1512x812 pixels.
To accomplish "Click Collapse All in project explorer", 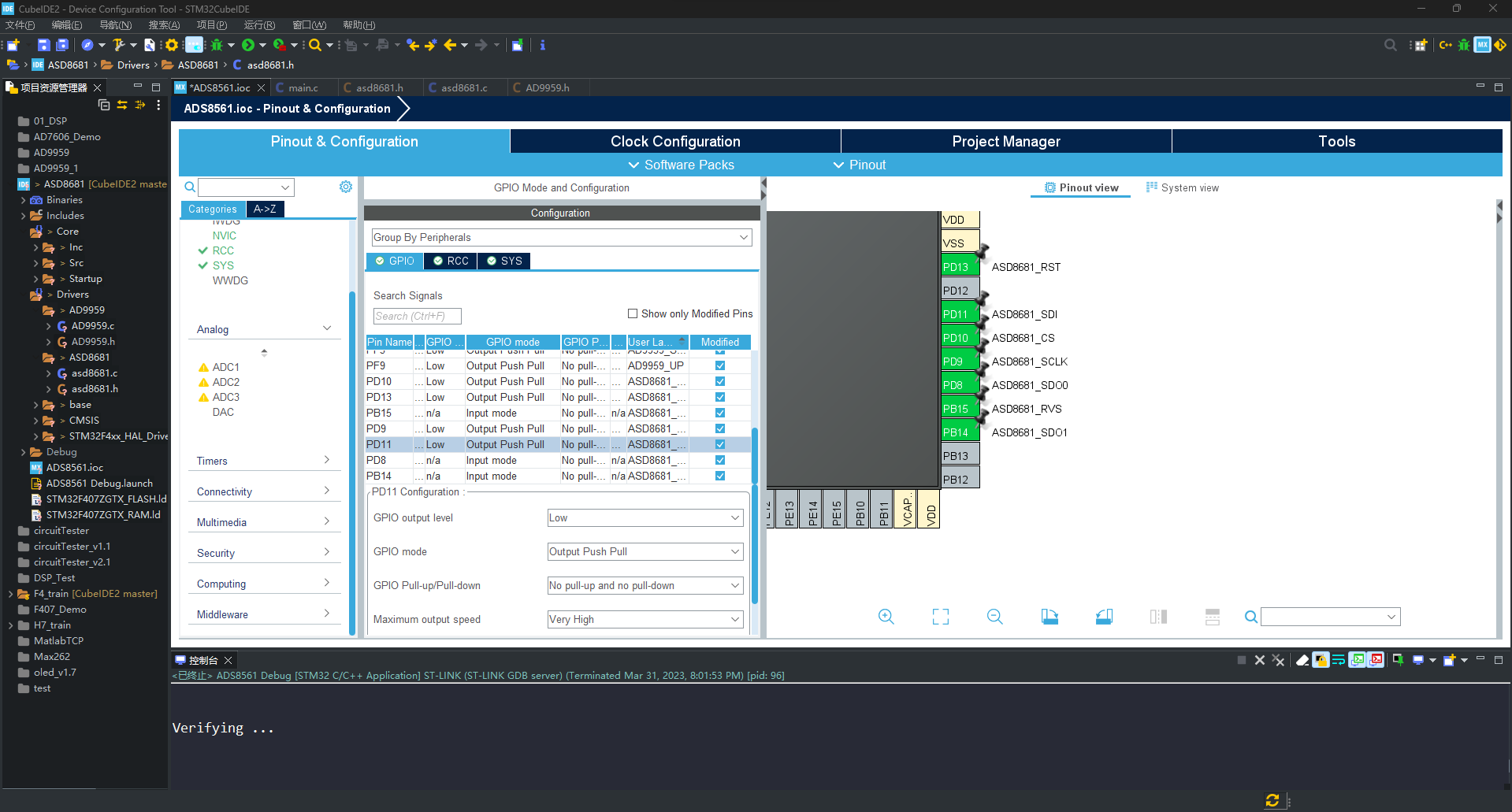I will pyautogui.click(x=104, y=105).
